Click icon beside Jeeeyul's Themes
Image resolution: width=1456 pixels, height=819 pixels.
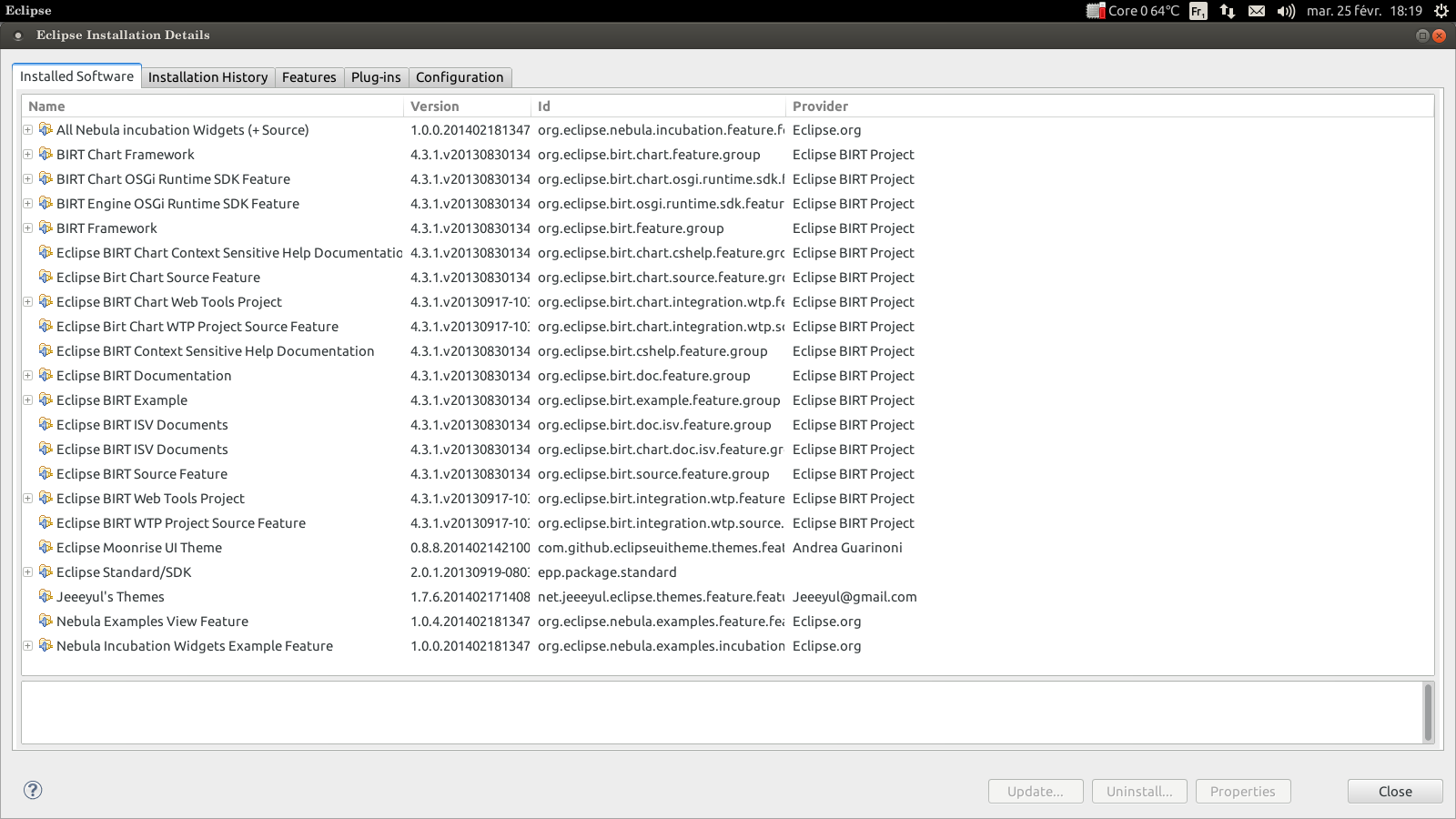pos(45,597)
